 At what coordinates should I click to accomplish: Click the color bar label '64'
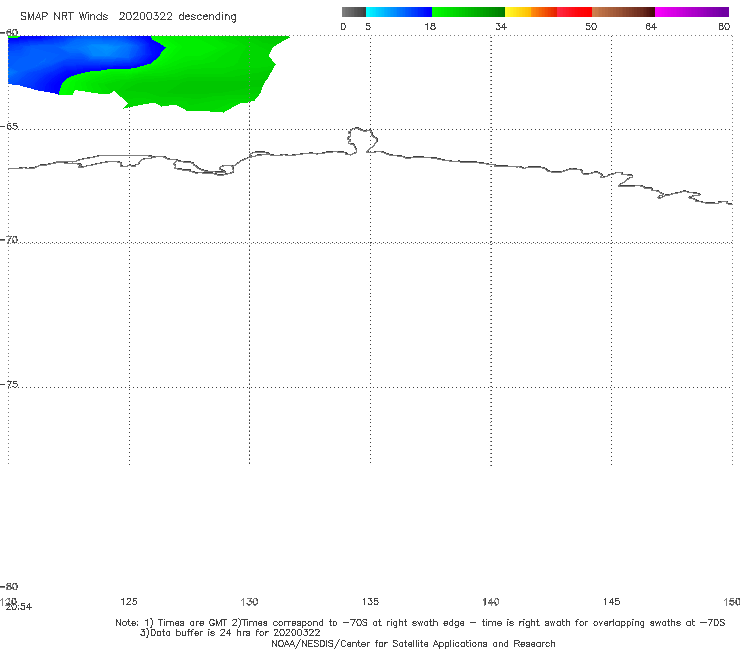[x=651, y=27]
